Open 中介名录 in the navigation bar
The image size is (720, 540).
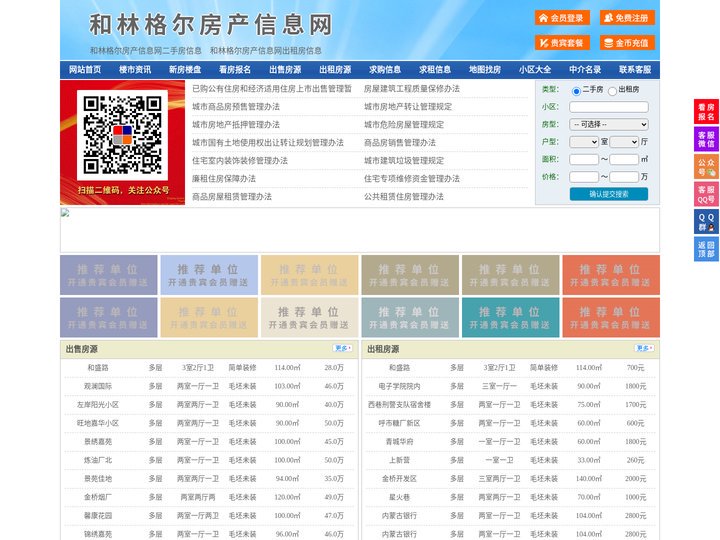585,70
